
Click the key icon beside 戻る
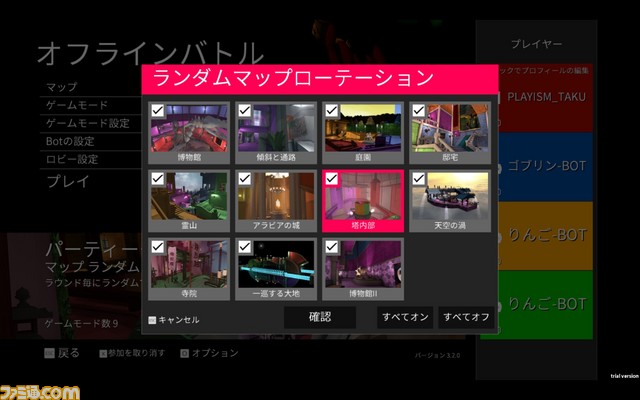(49, 353)
